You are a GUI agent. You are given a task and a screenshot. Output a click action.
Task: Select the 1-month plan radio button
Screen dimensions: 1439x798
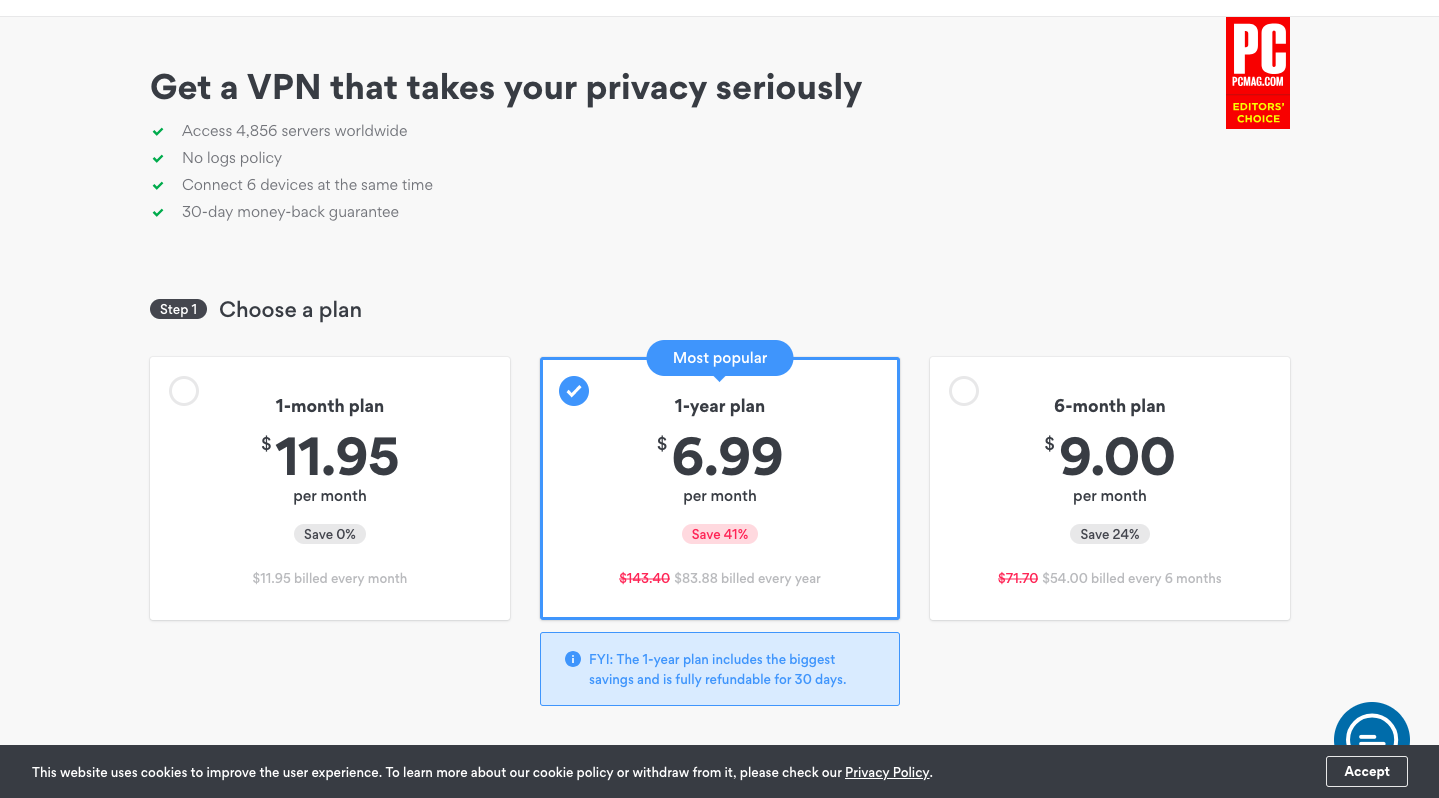184,391
